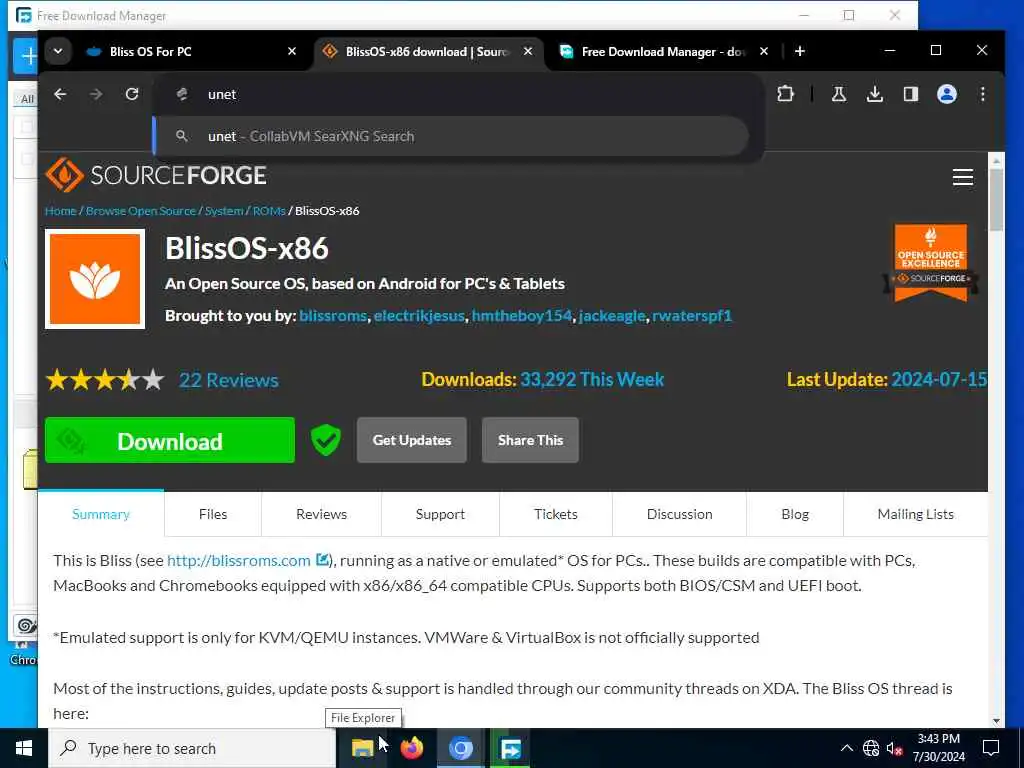Open the Chrome profile avatar icon
This screenshot has height=768, width=1024.
pos(947,95)
